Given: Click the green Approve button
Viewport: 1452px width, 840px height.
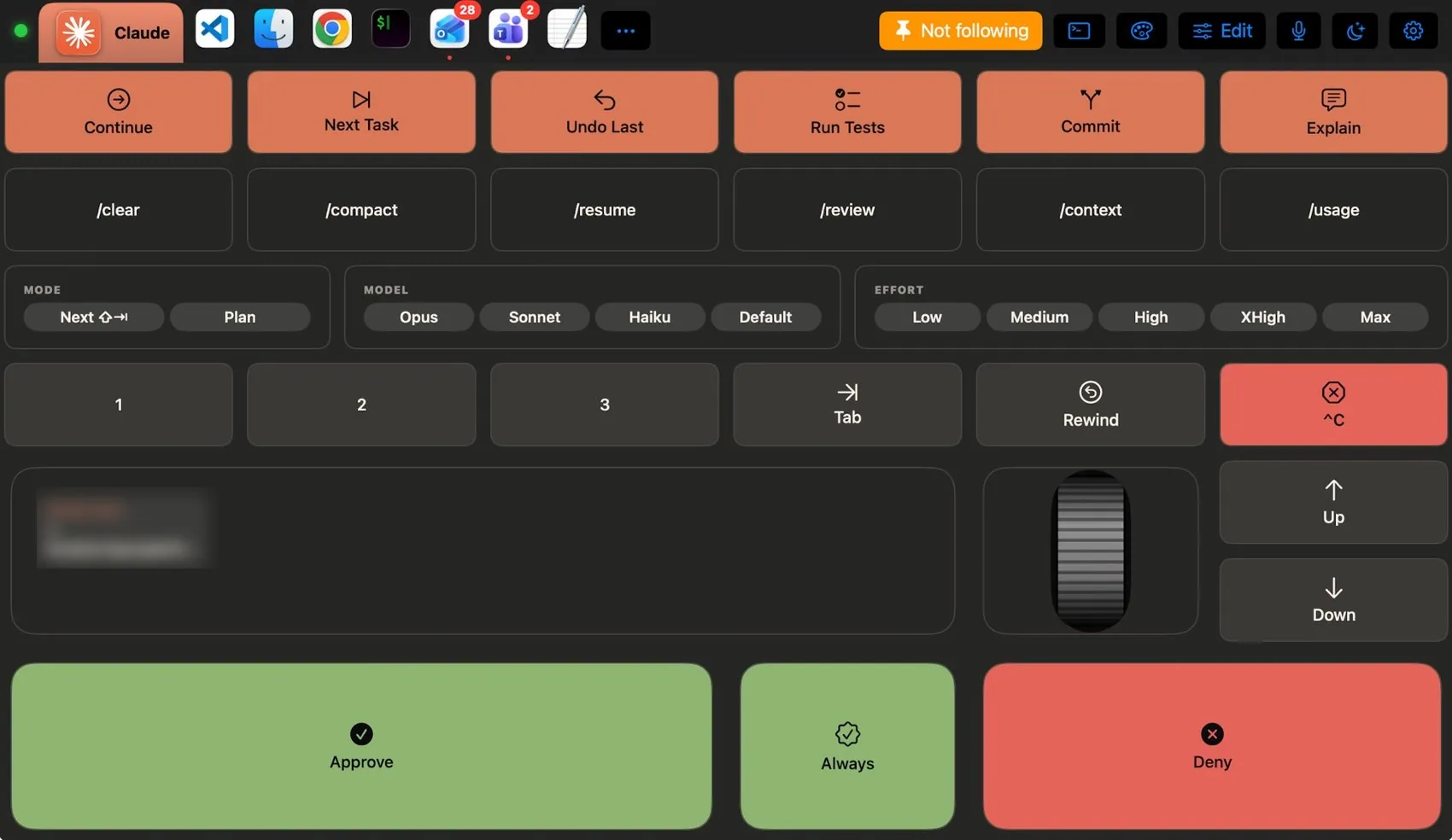Looking at the screenshot, I should [361, 746].
